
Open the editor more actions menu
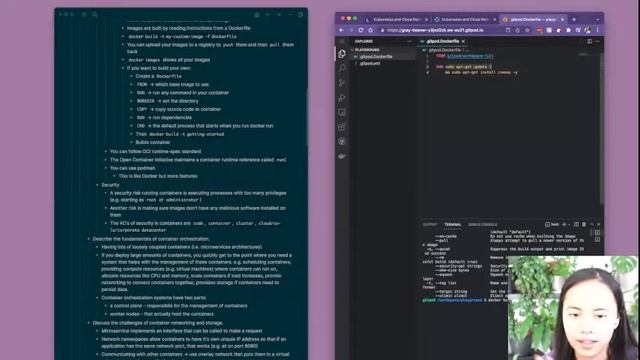(x=598, y=41)
